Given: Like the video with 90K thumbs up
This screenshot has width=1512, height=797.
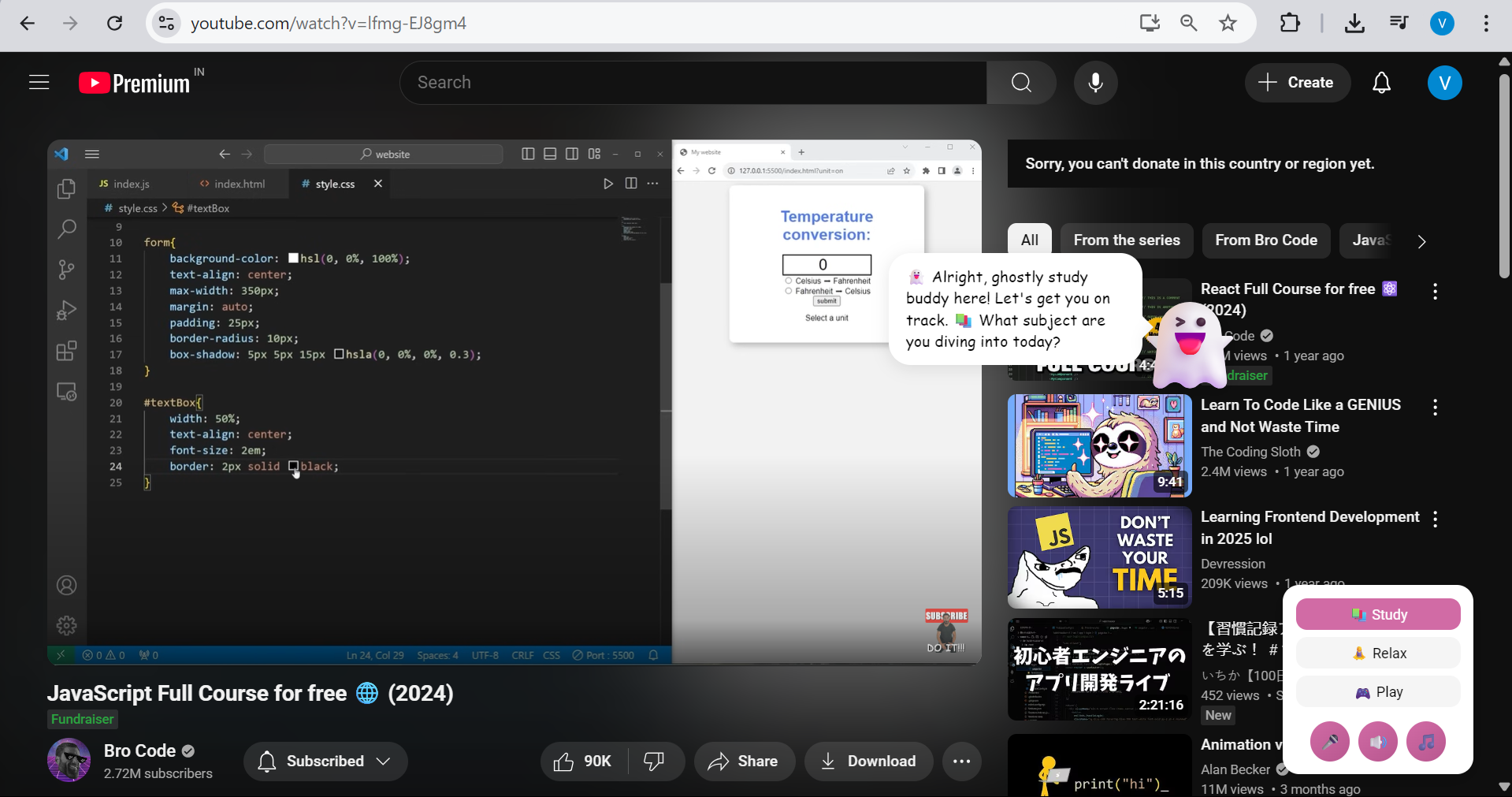Looking at the screenshot, I should (584, 762).
